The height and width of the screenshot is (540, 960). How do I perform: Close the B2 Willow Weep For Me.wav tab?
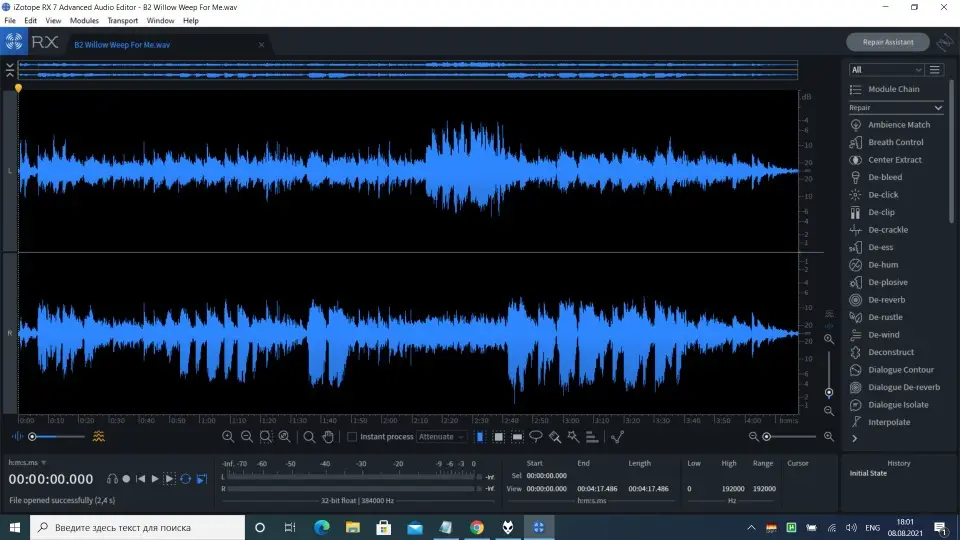tap(261, 45)
